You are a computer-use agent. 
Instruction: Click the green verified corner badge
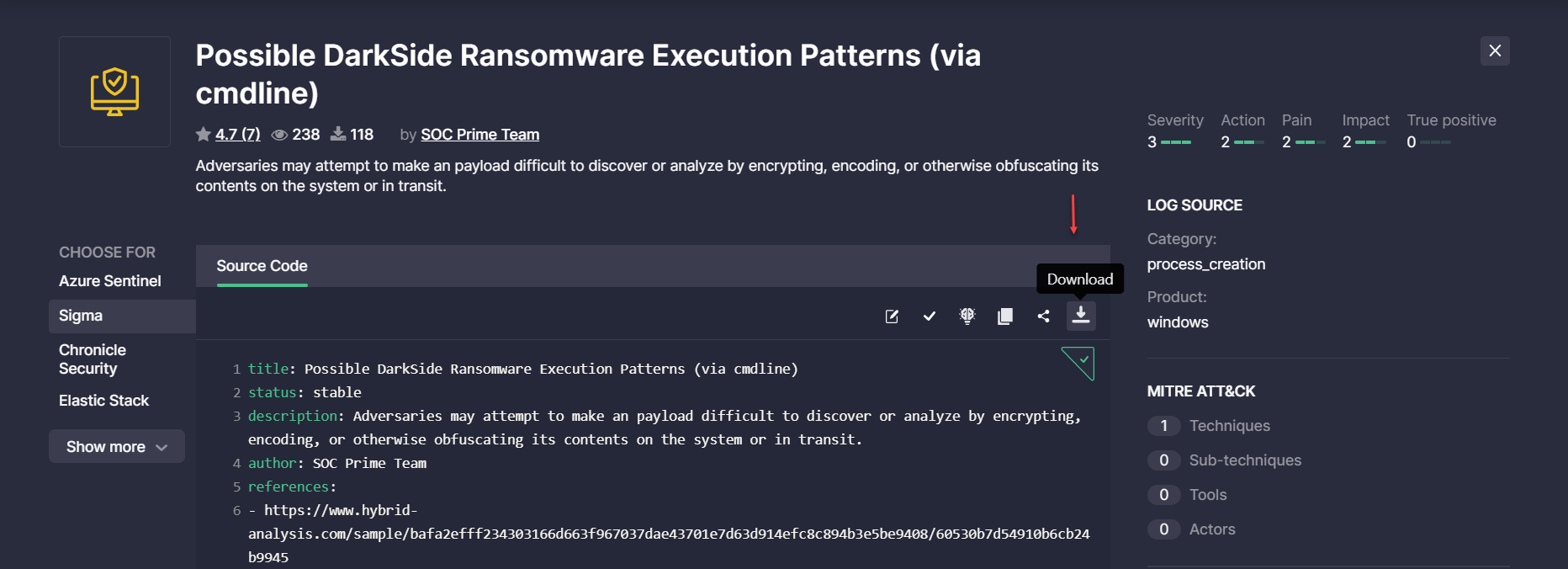pos(1079,363)
